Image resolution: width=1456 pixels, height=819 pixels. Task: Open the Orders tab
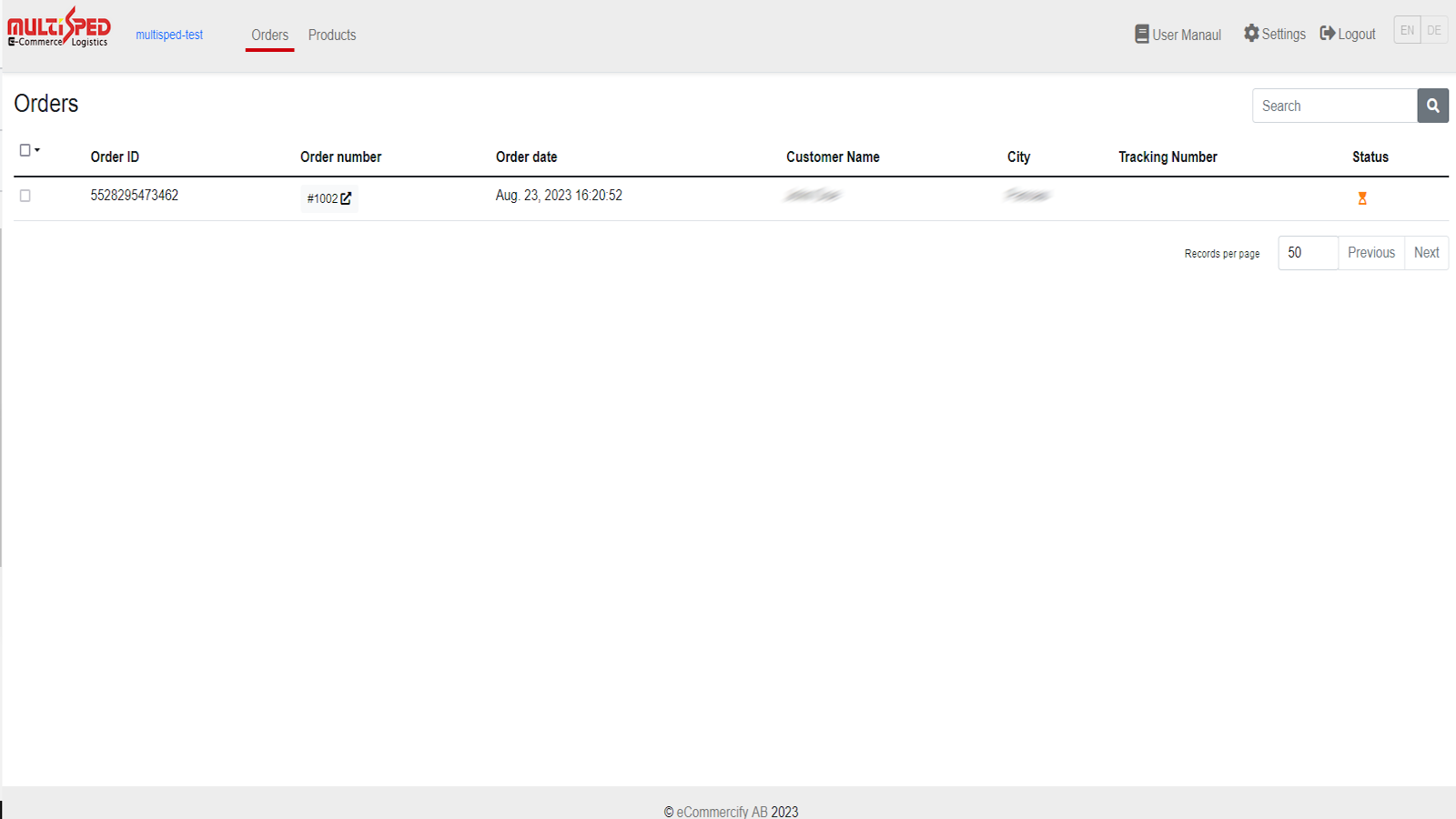coord(270,35)
